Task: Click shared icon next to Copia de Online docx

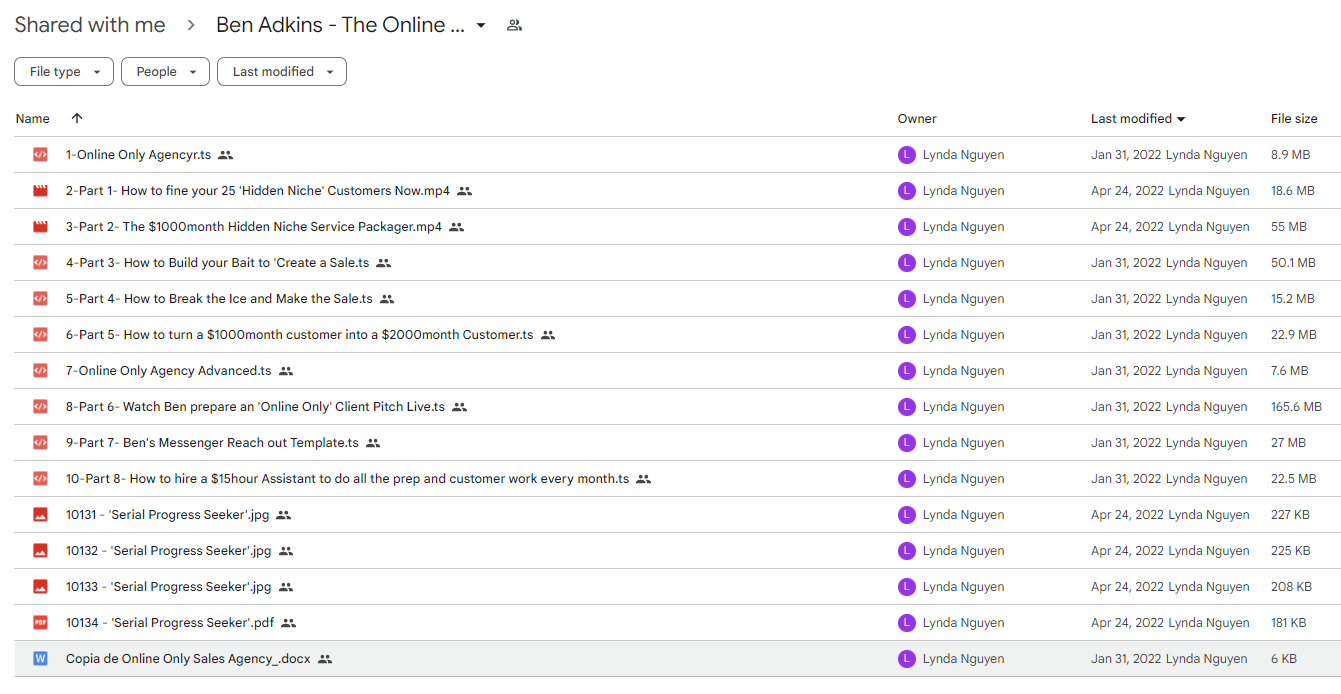Action: click(325, 659)
